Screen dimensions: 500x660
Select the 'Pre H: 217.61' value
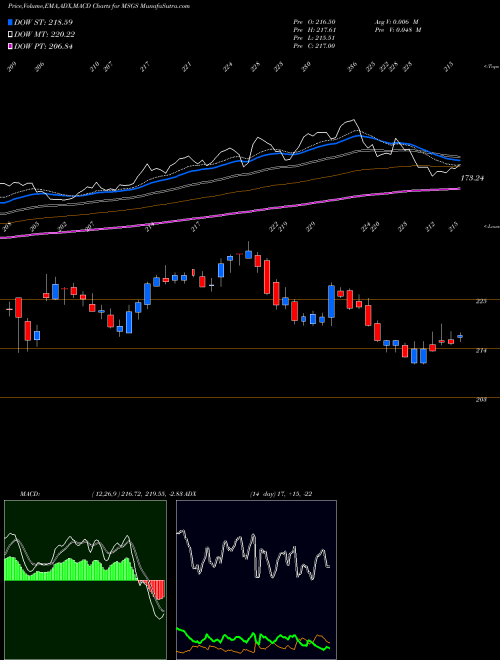(314, 30)
